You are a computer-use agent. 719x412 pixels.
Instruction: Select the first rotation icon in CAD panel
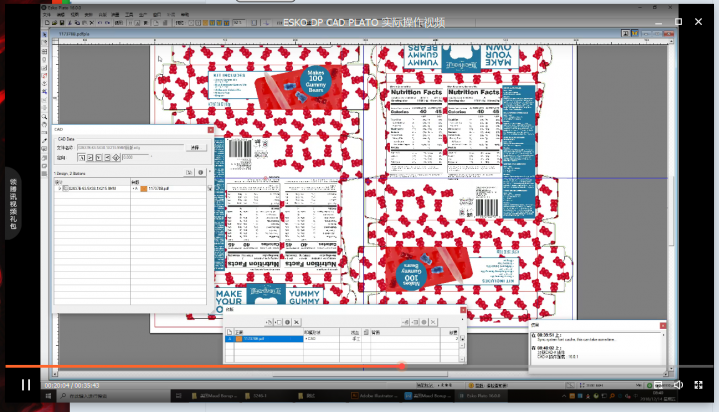coord(82,157)
